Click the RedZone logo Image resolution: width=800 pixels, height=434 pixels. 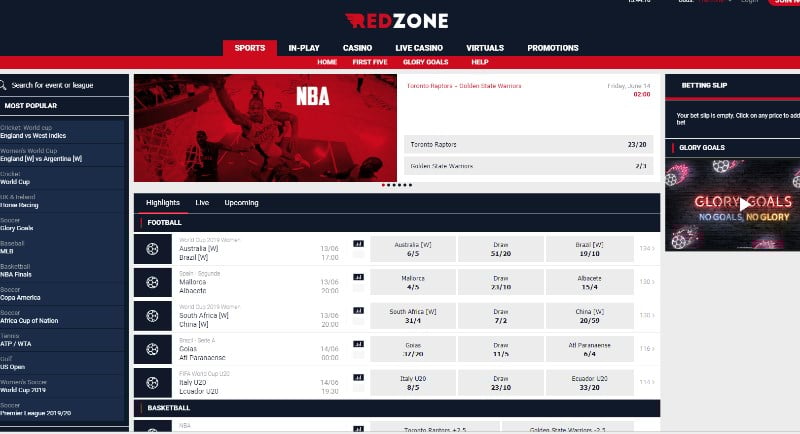click(397, 21)
